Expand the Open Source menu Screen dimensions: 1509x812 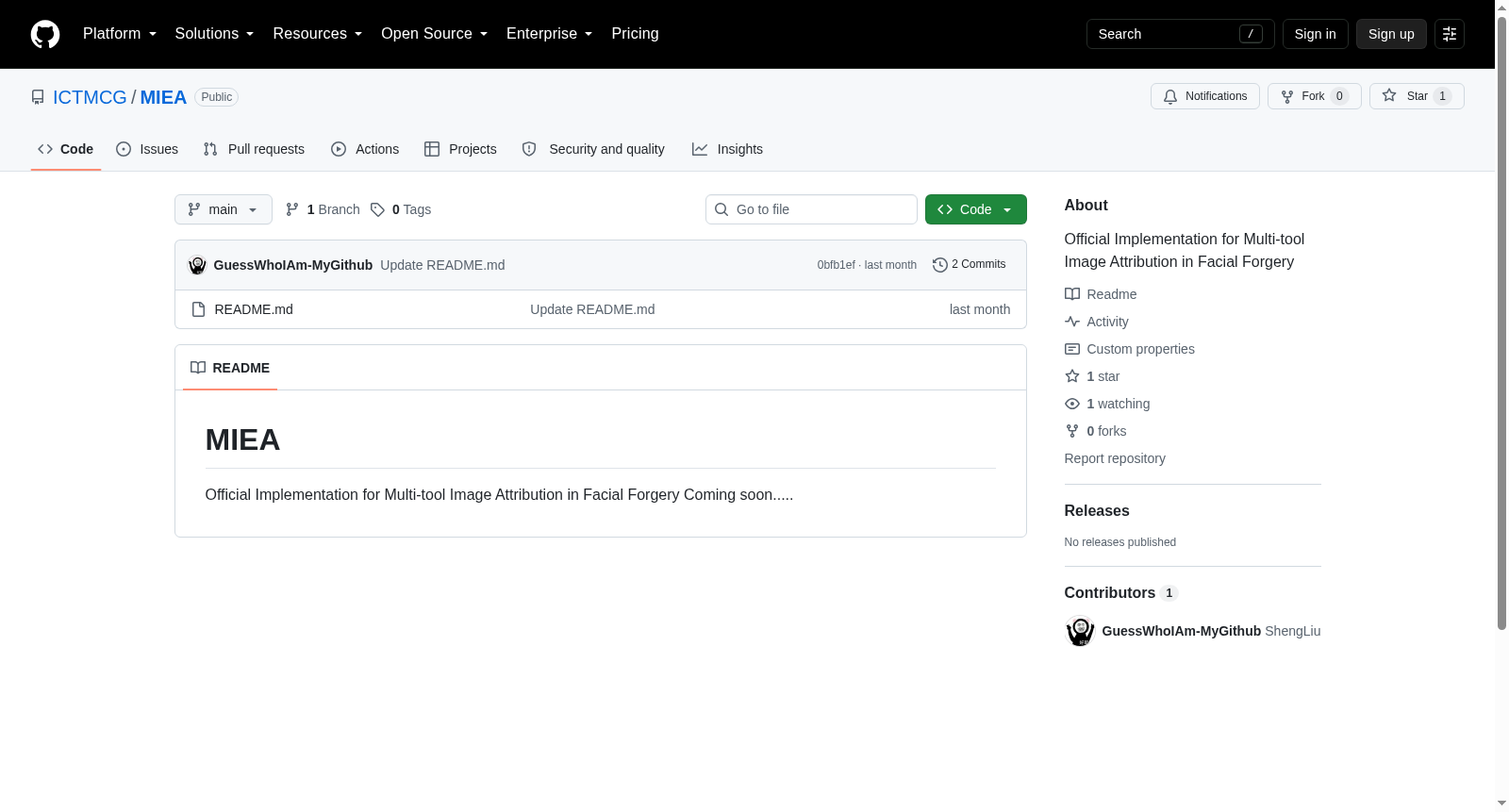click(x=435, y=34)
